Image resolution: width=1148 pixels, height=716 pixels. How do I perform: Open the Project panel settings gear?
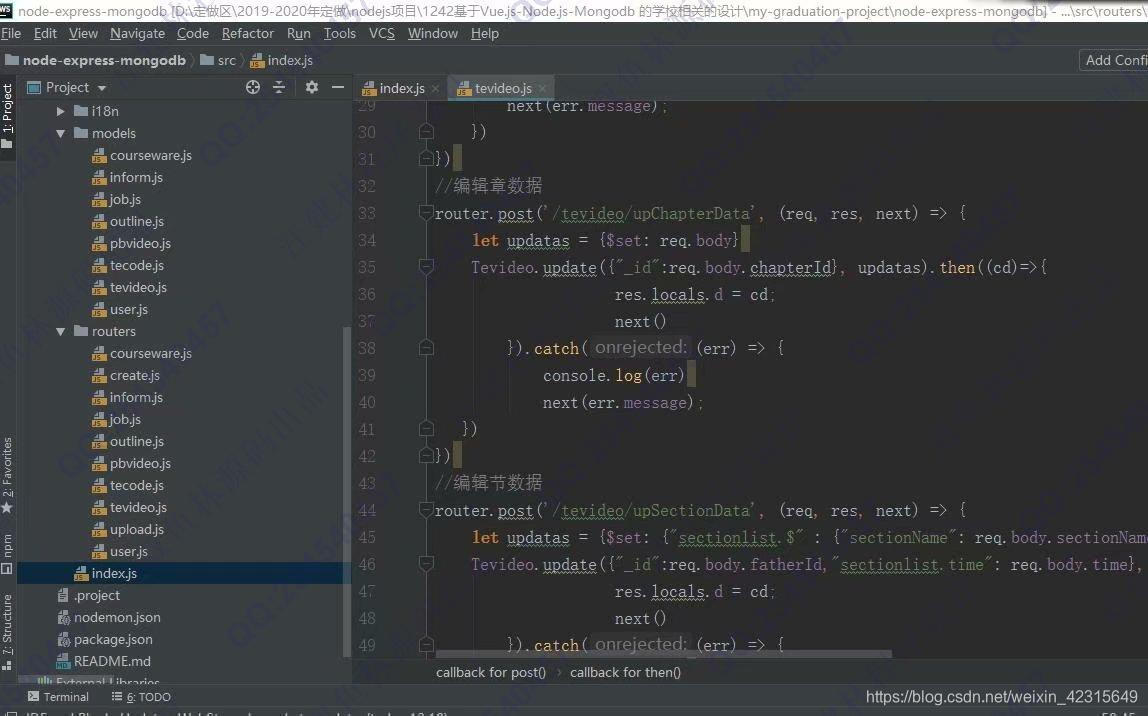[x=312, y=87]
